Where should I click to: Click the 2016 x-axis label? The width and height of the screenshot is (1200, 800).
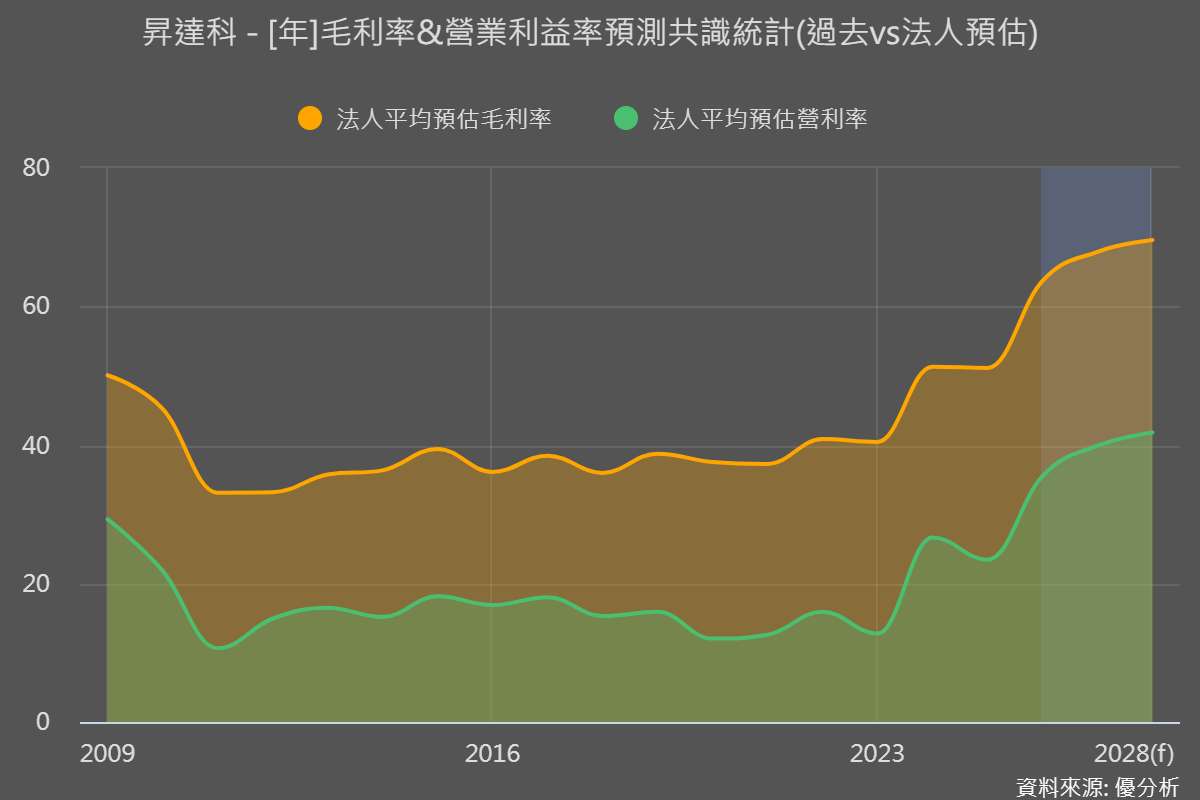(x=492, y=753)
